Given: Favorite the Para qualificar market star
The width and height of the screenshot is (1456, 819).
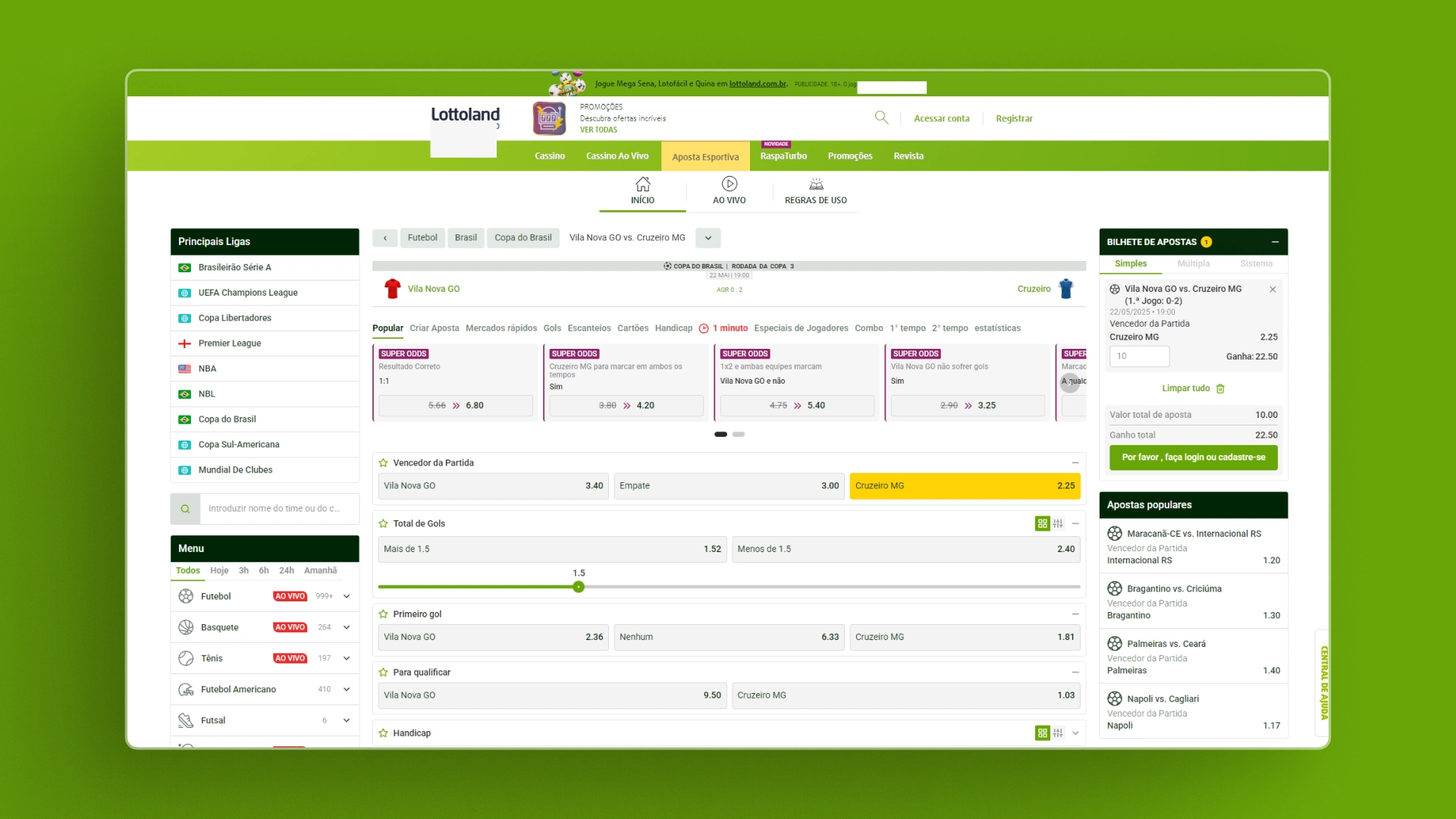Looking at the screenshot, I should [x=383, y=672].
